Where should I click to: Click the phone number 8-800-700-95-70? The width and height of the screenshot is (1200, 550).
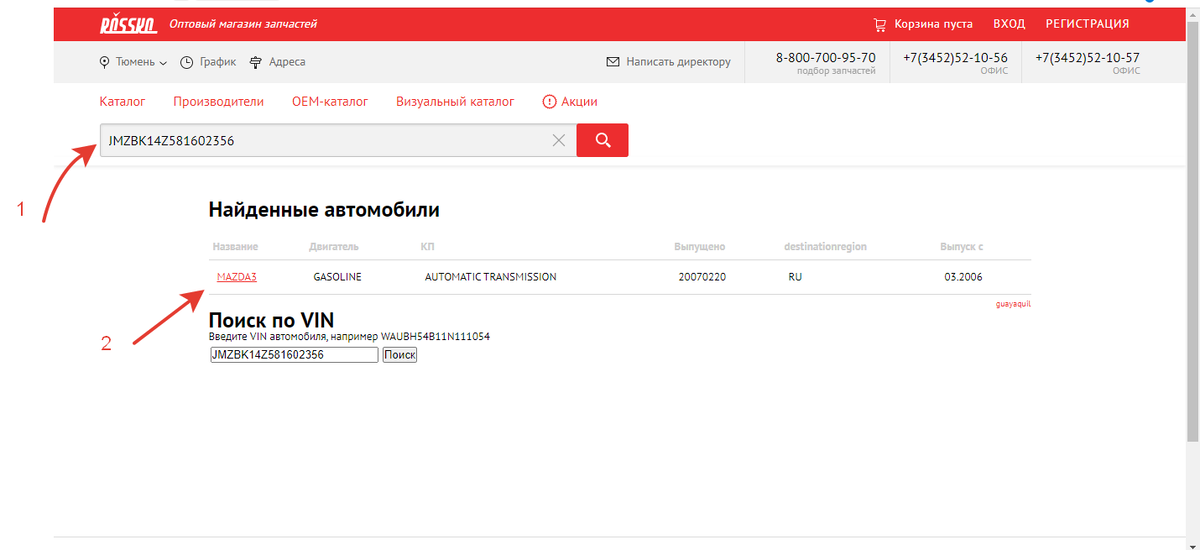click(826, 58)
